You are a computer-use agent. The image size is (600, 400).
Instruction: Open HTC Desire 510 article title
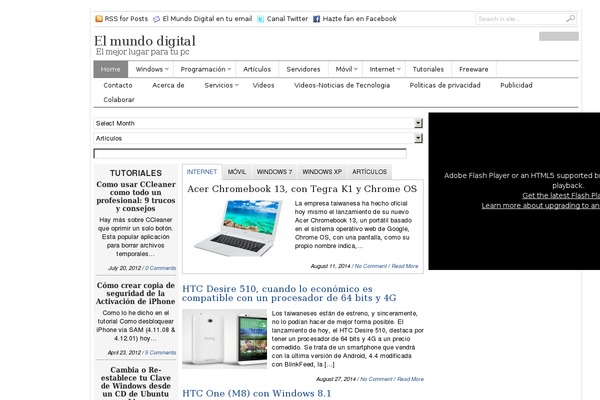pos(289,293)
